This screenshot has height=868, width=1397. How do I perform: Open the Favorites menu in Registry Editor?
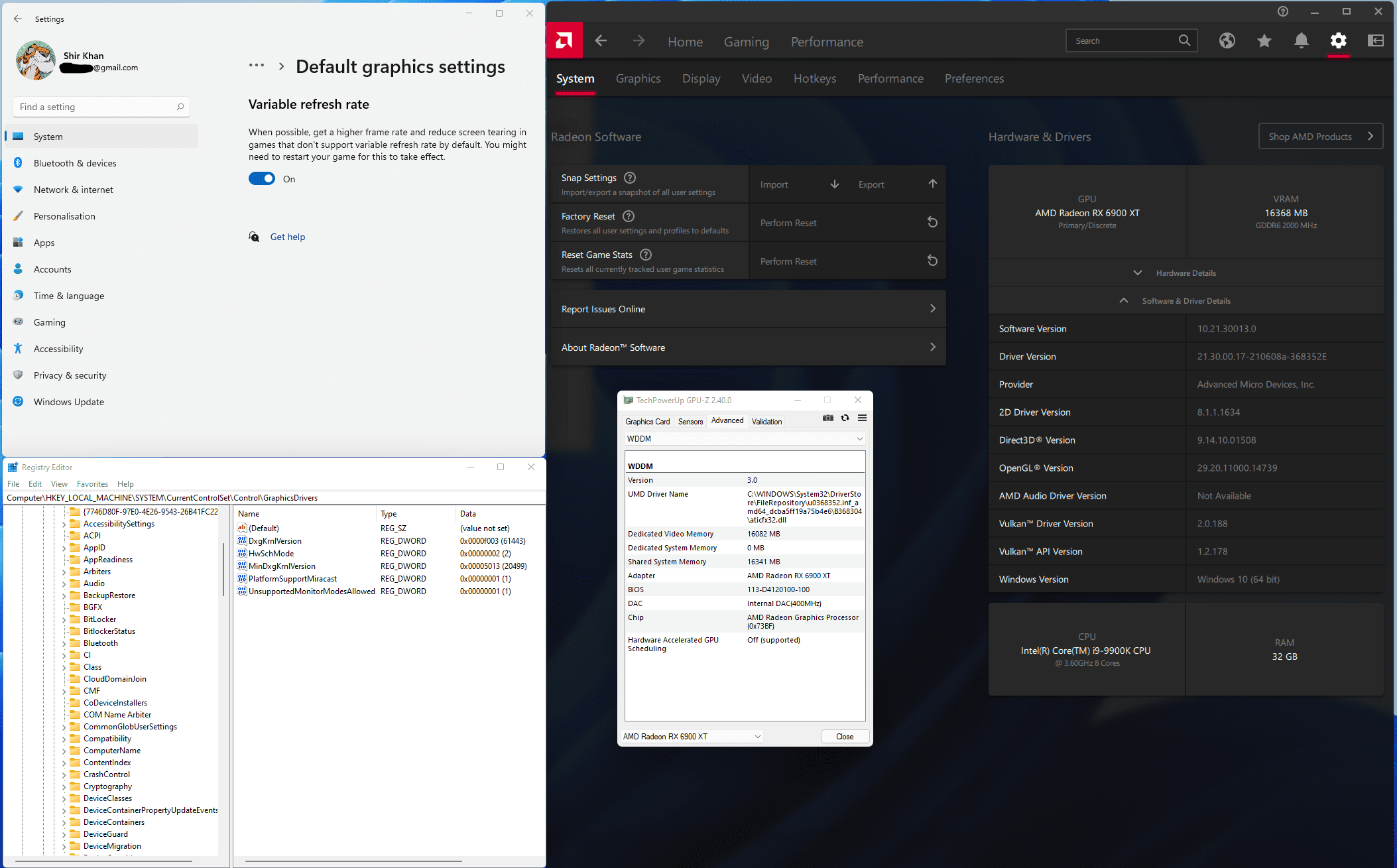pos(92,484)
